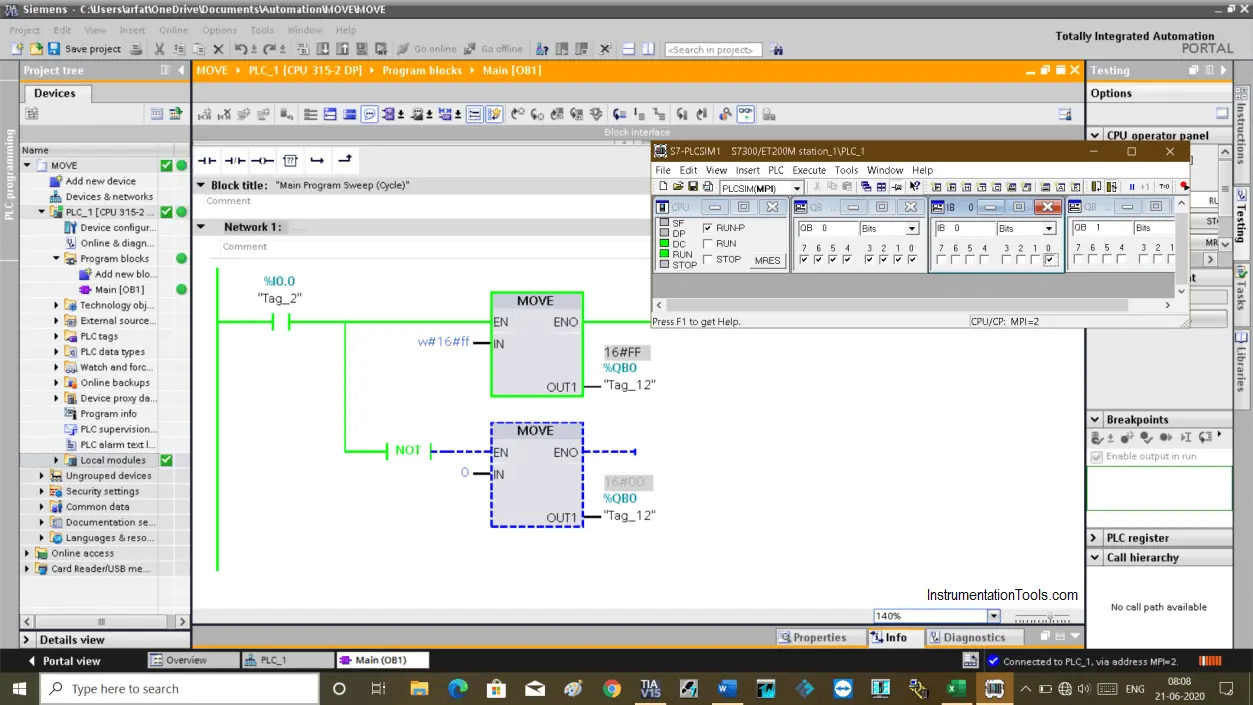1253x705 pixels.
Task: Click Save project button
Action: (x=85, y=49)
